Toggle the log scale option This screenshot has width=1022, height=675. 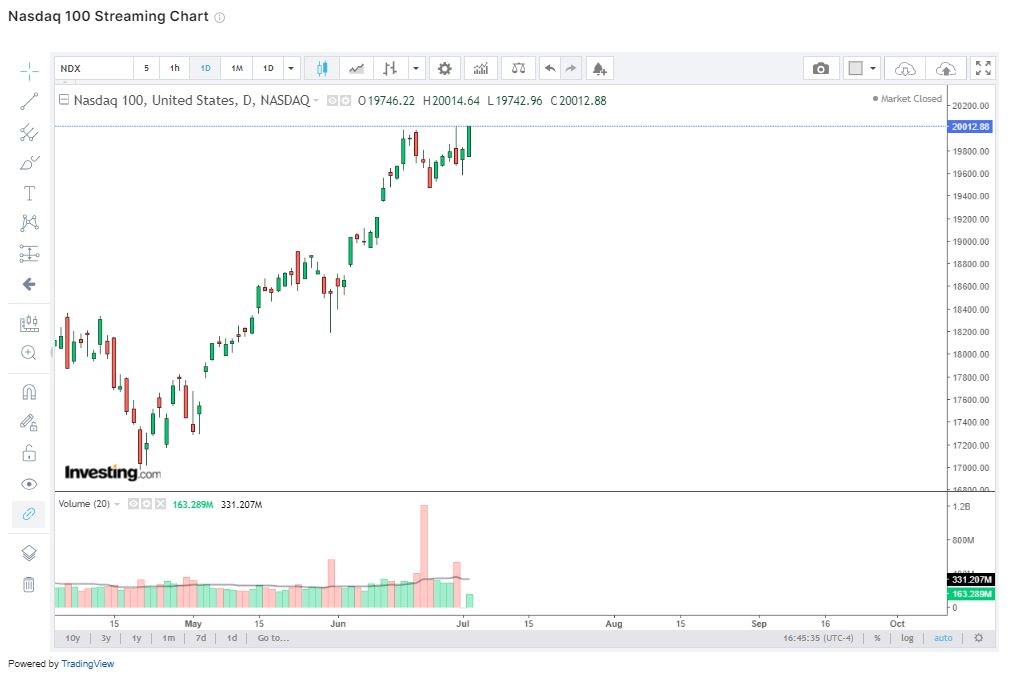pyautogui.click(x=907, y=638)
